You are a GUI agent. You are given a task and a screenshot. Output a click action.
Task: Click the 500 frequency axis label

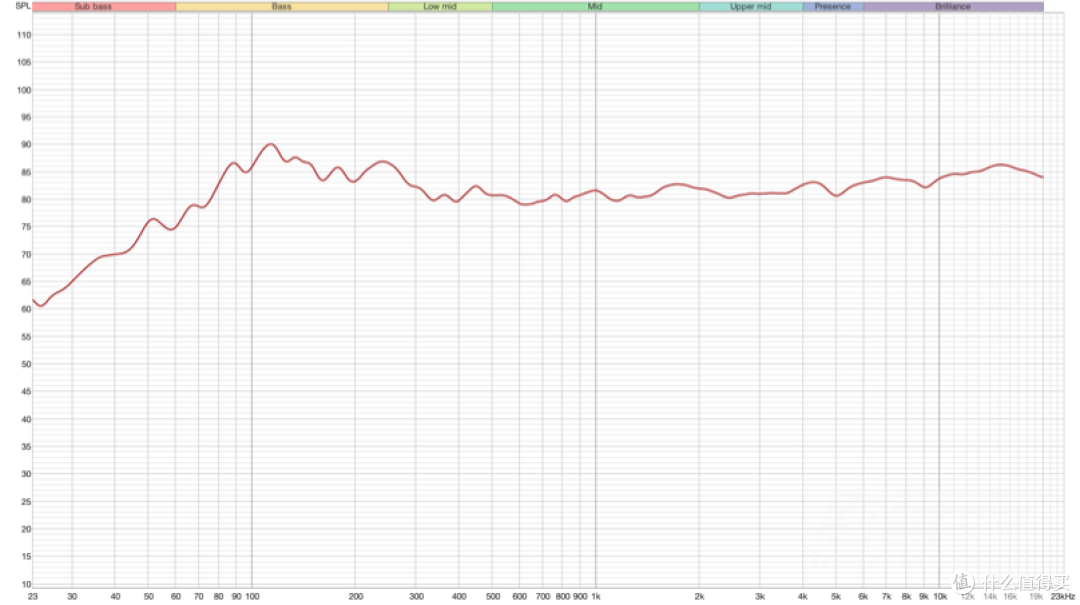point(492,596)
